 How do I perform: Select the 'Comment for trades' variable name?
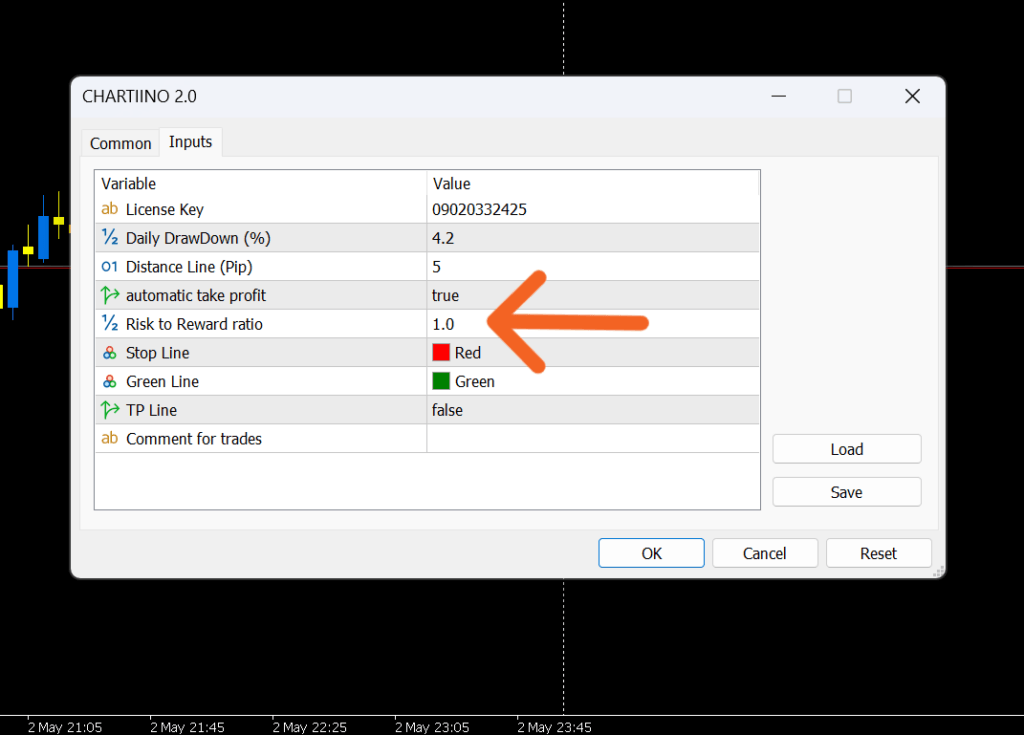194,439
